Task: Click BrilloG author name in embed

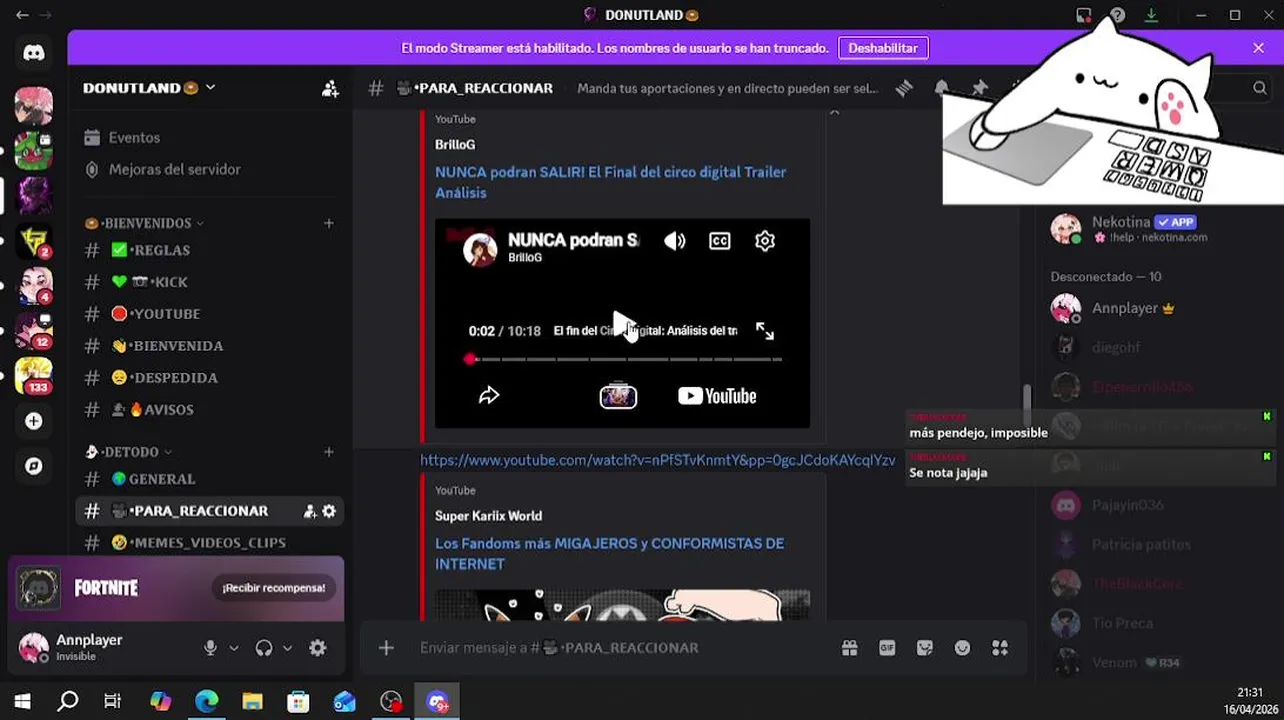Action: pos(455,145)
